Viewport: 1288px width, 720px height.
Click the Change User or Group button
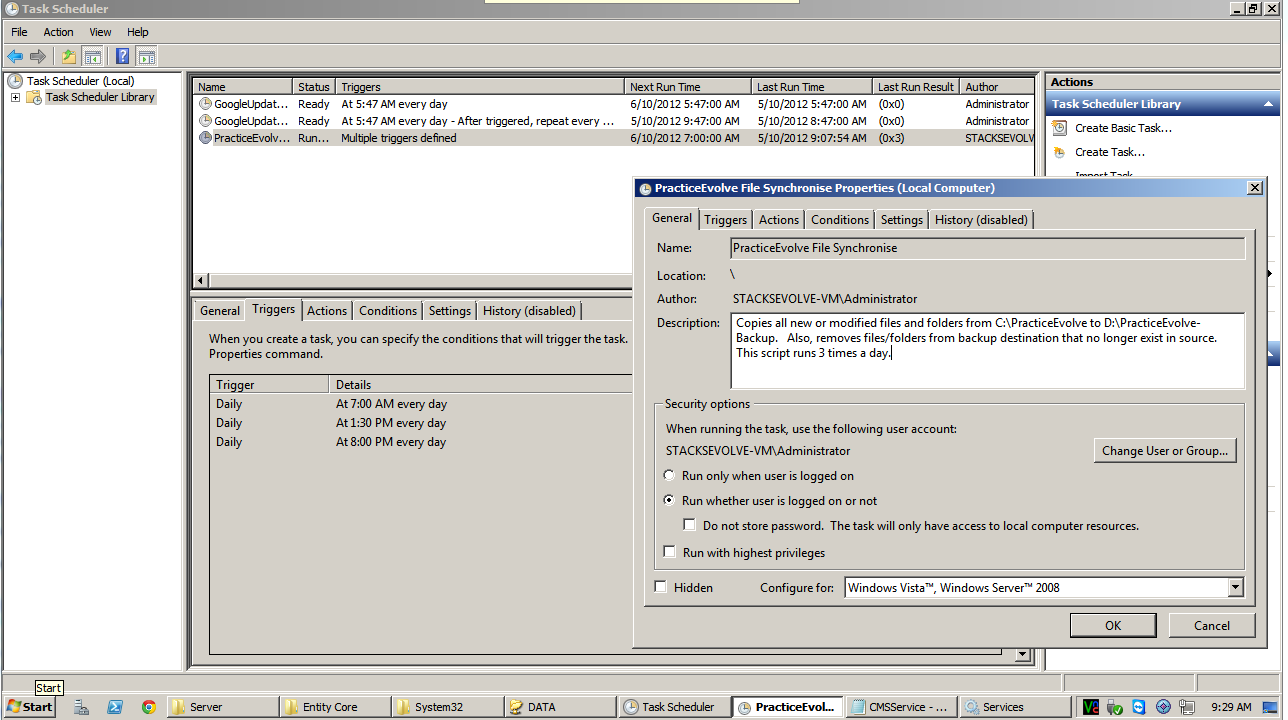point(1165,451)
